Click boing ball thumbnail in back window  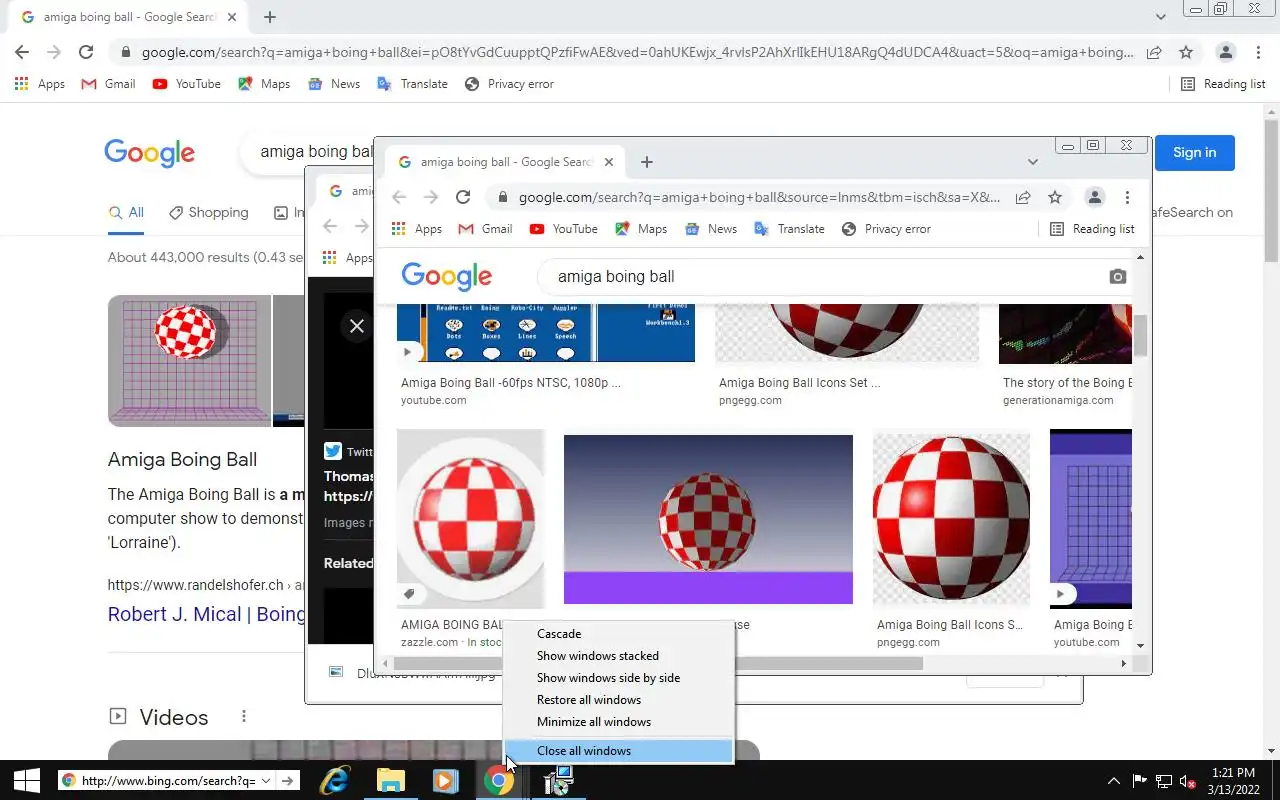(x=189, y=360)
